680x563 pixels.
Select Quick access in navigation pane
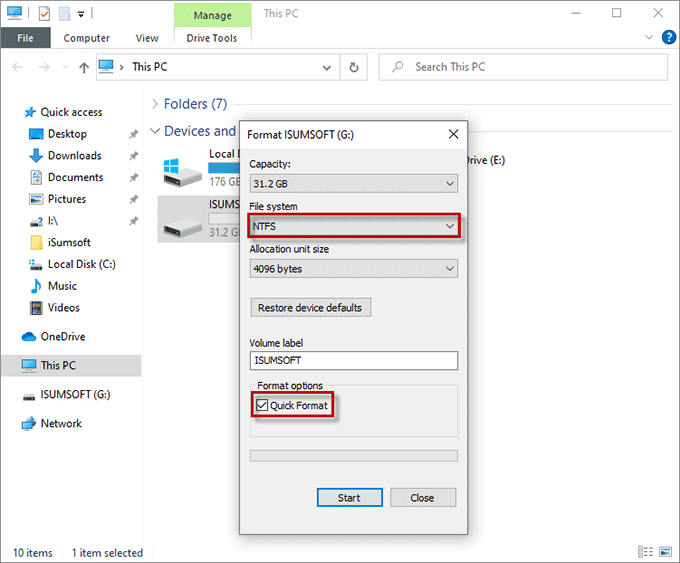coord(63,112)
